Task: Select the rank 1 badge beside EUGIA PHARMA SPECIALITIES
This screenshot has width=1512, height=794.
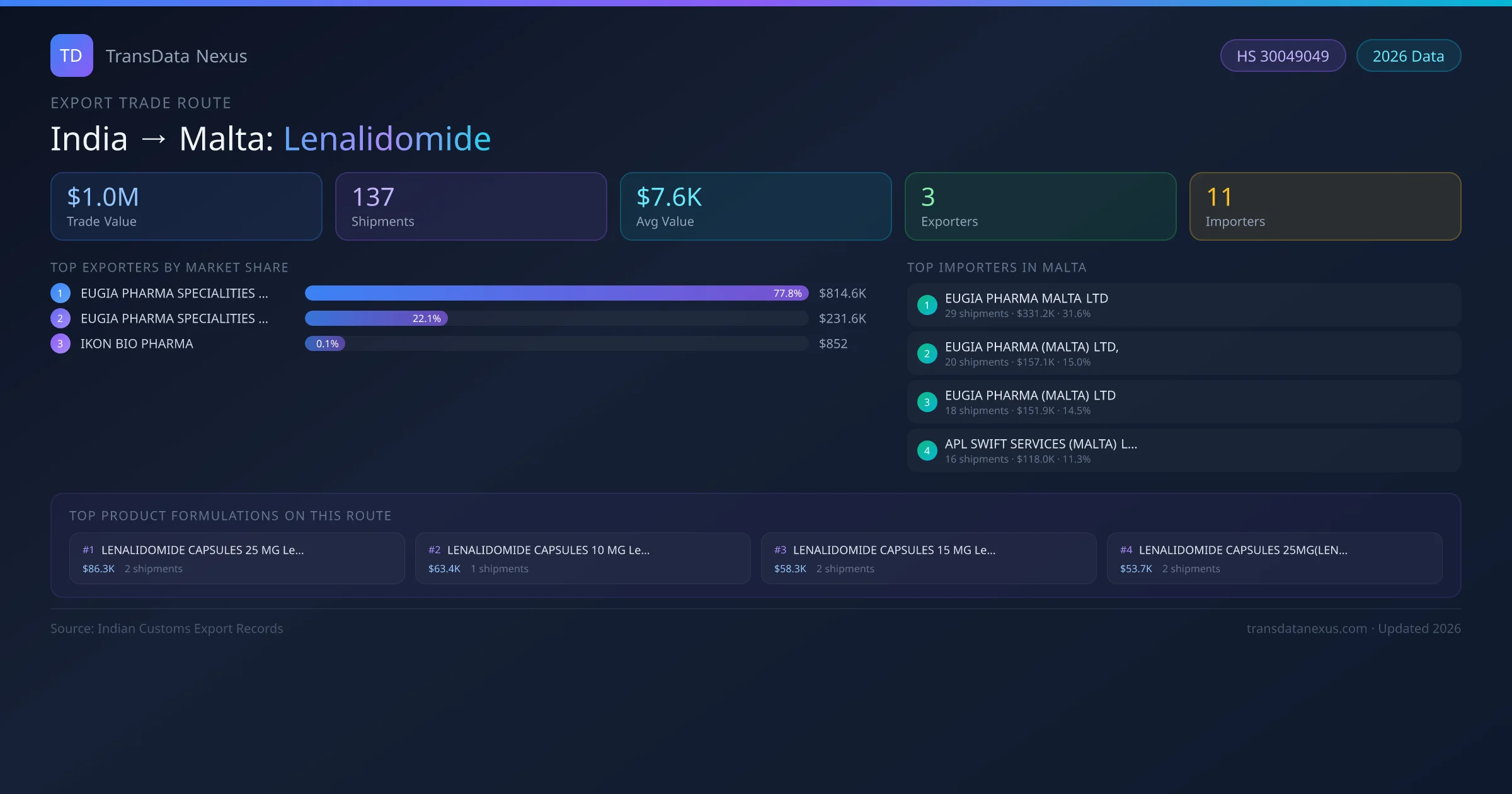Action: point(60,293)
